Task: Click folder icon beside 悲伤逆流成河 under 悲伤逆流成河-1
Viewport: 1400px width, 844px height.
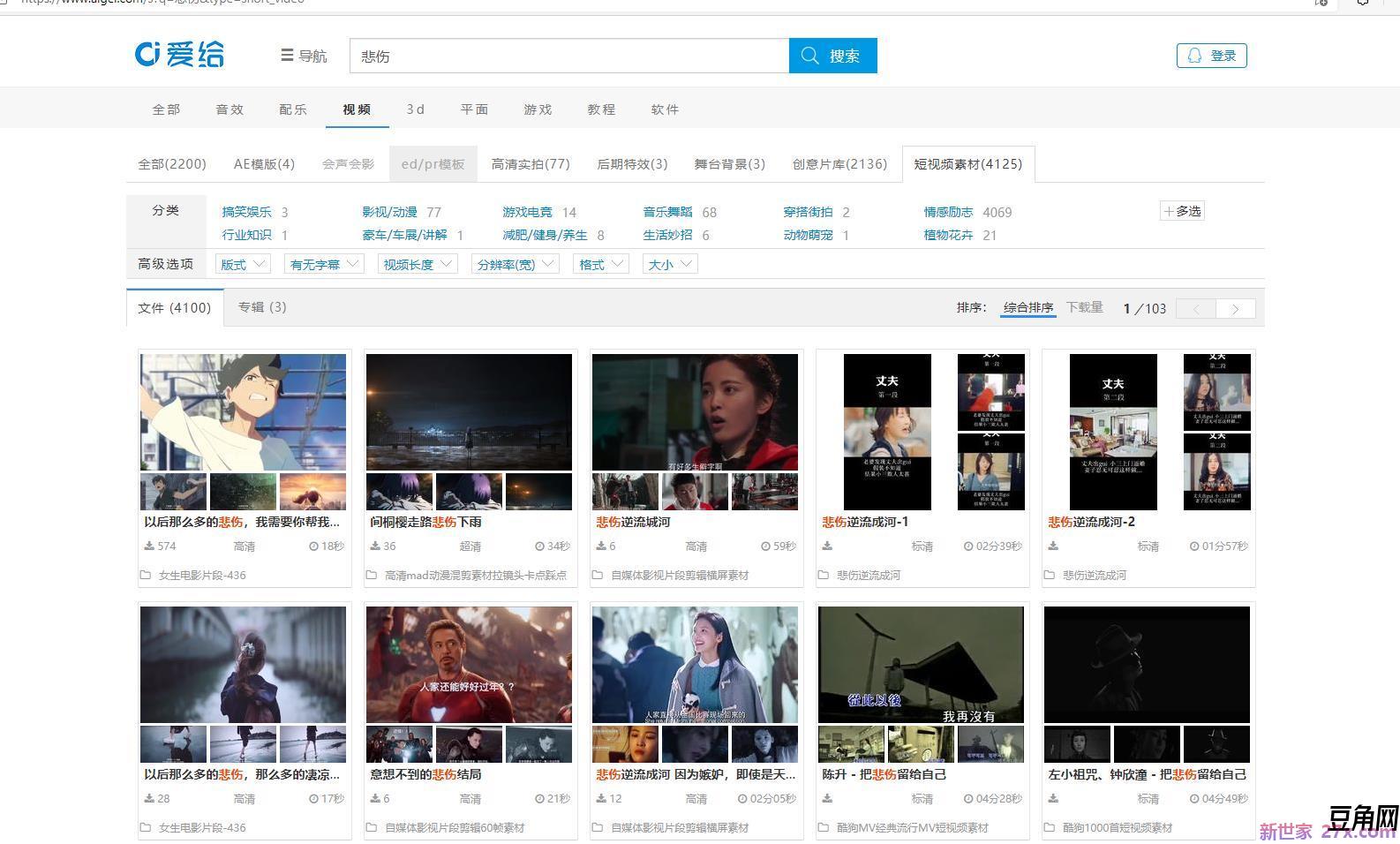Action: [x=824, y=576]
